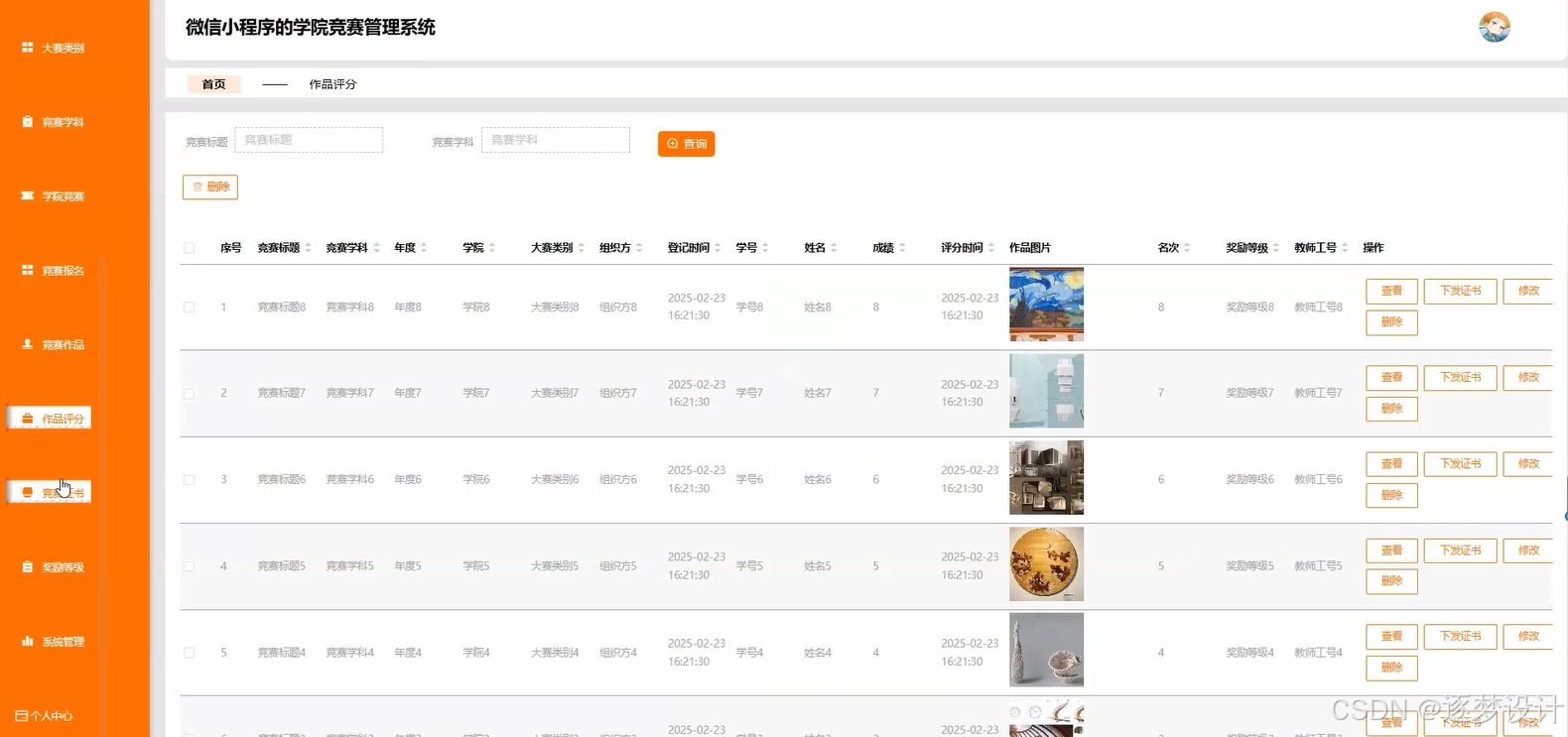
Task: Open 奖励等级 sidebar menu
Action: (x=54, y=567)
